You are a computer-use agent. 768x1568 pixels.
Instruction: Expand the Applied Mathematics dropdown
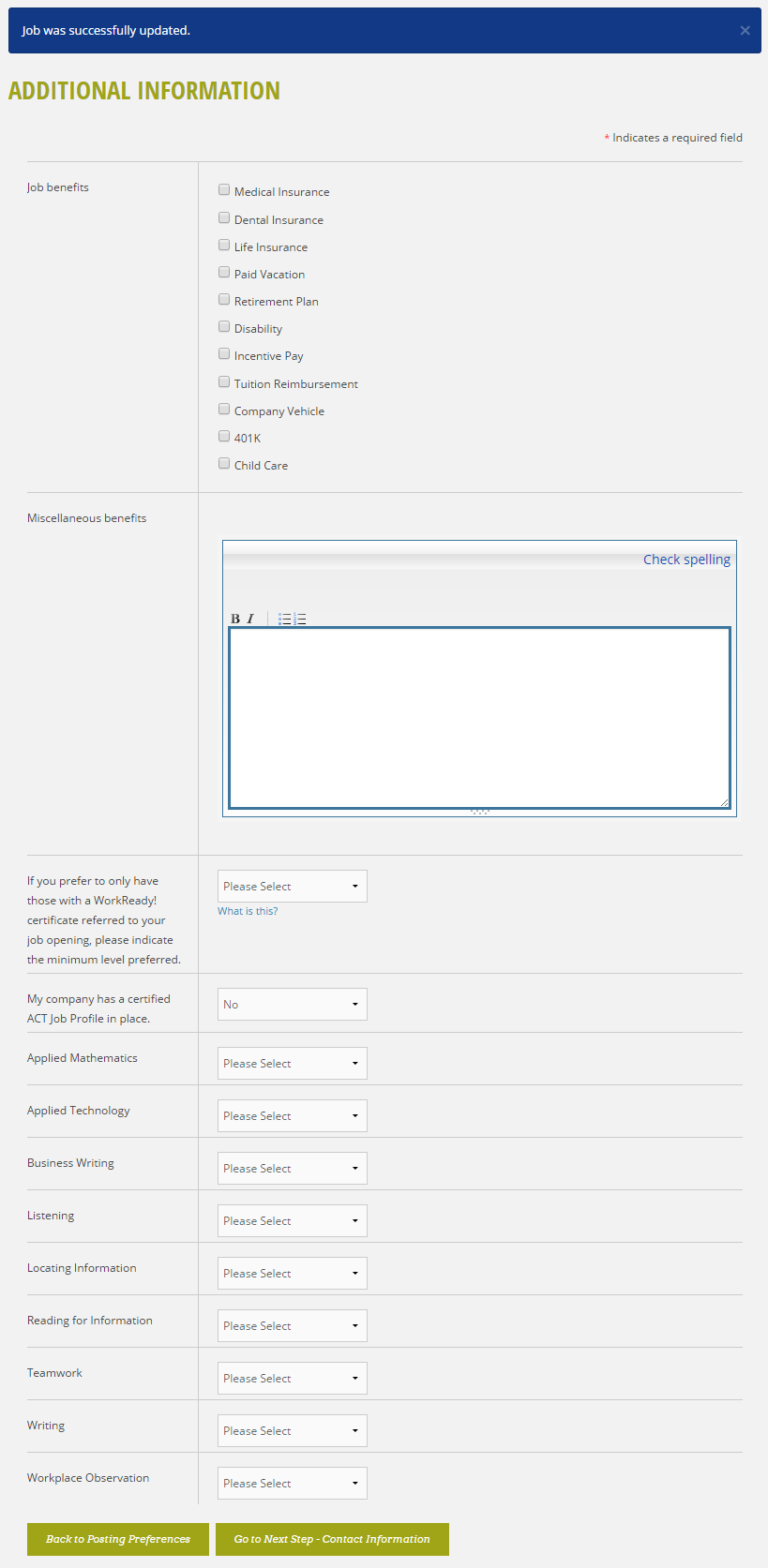pyautogui.click(x=293, y=1064)
